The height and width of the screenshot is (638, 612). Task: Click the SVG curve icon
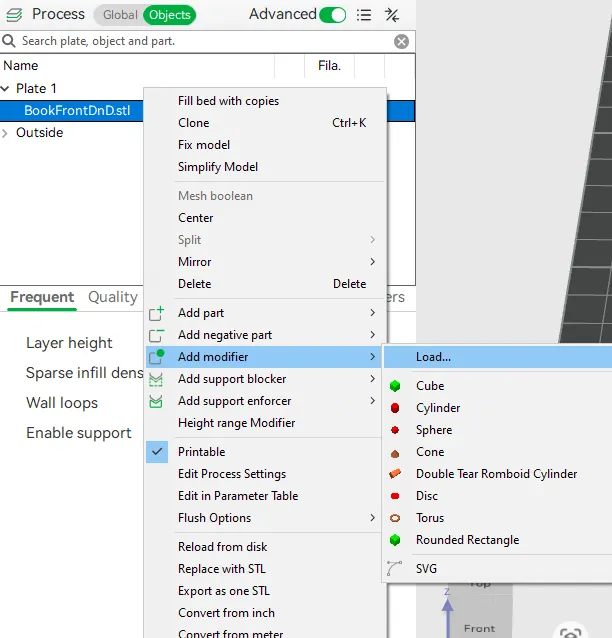point(395,569)
